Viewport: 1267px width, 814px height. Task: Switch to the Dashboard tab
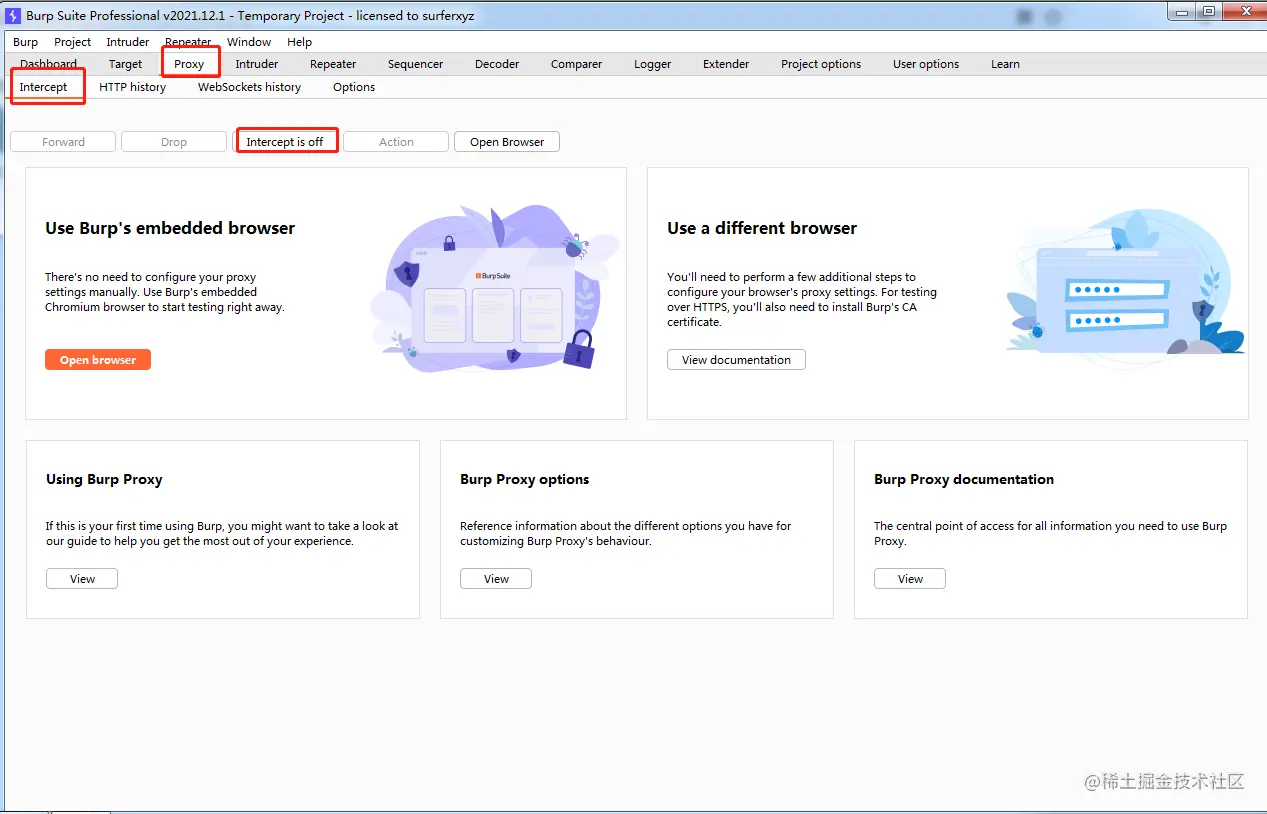pos(48,64)
